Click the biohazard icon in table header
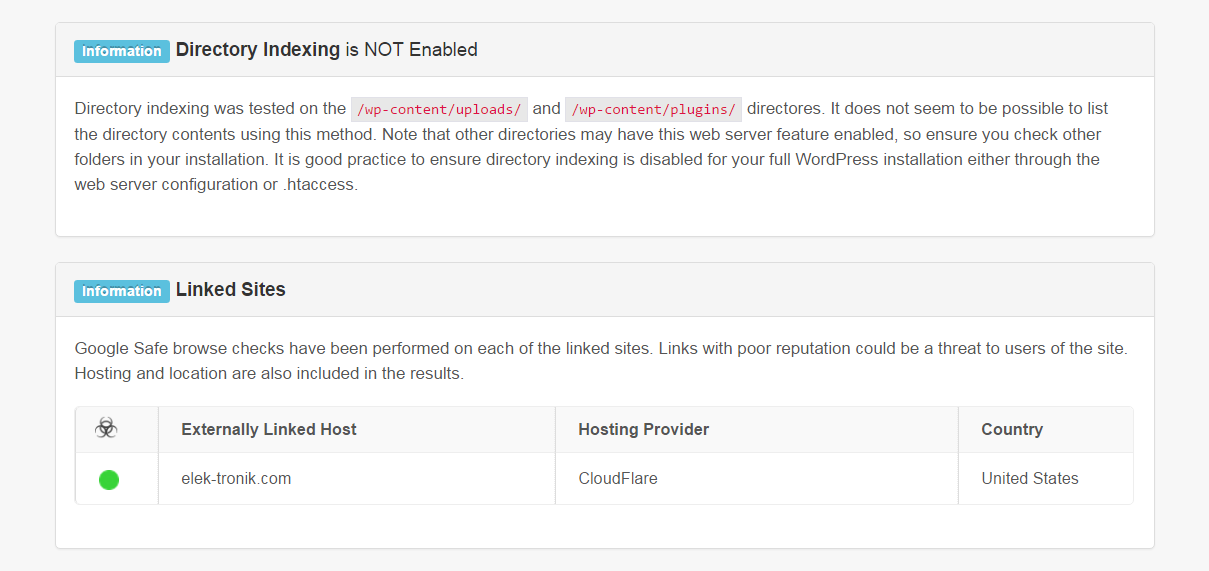 coord(106,429)
